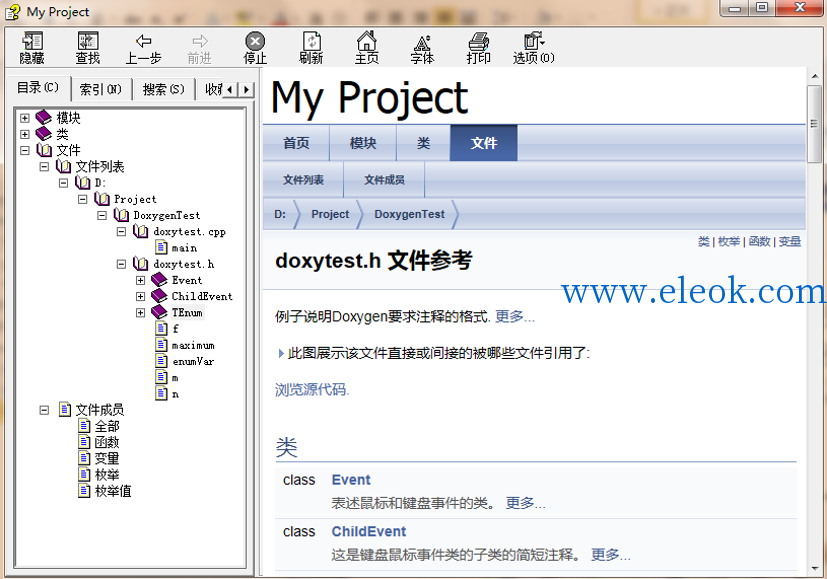Click the 查找 (Locate) toolbar icon
Screen dimensions: 827x579
[88, 41]
